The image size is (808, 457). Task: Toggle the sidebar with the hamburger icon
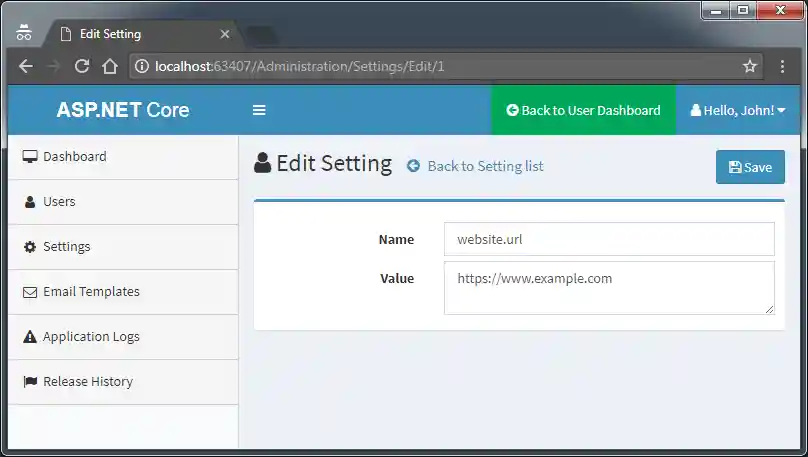point(259,110)
